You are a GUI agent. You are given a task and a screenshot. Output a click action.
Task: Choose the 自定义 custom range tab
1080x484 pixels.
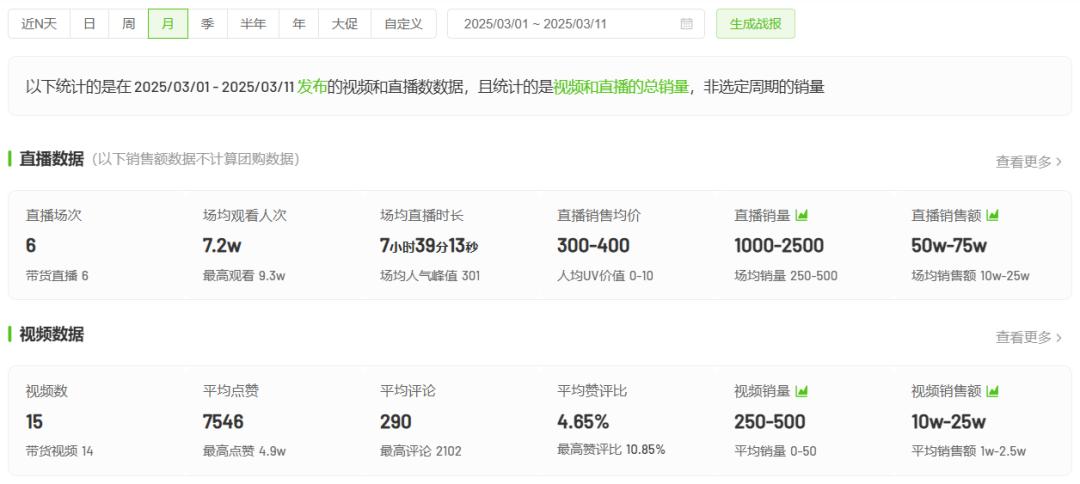click(x=403, y=24)
